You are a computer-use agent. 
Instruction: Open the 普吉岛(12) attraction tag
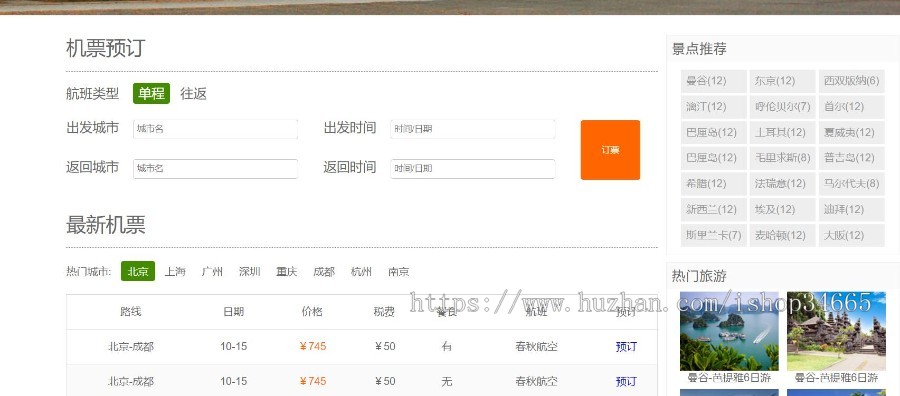coord(851,158)
